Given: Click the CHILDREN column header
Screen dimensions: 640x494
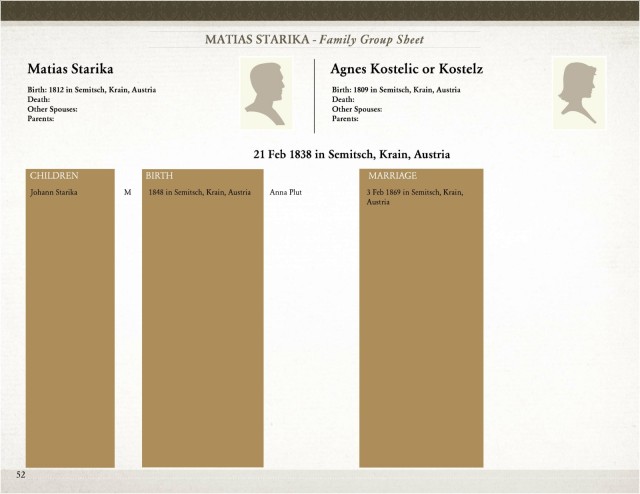Looking at the screenshot, I should (54, 176).
